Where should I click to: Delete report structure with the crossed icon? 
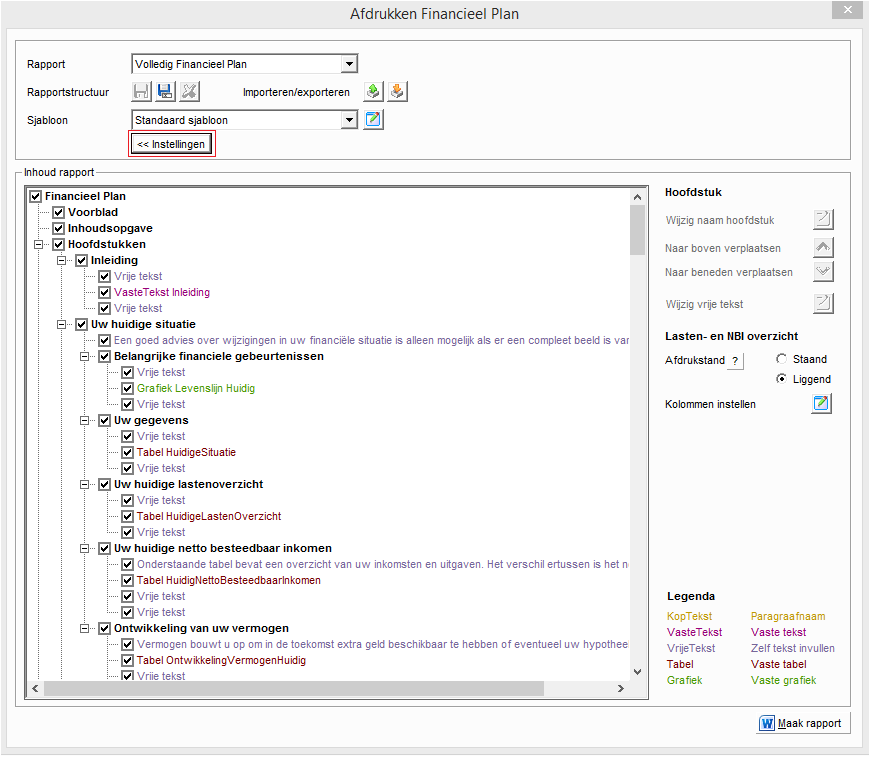pyautogui.click(x=190, y=92)
